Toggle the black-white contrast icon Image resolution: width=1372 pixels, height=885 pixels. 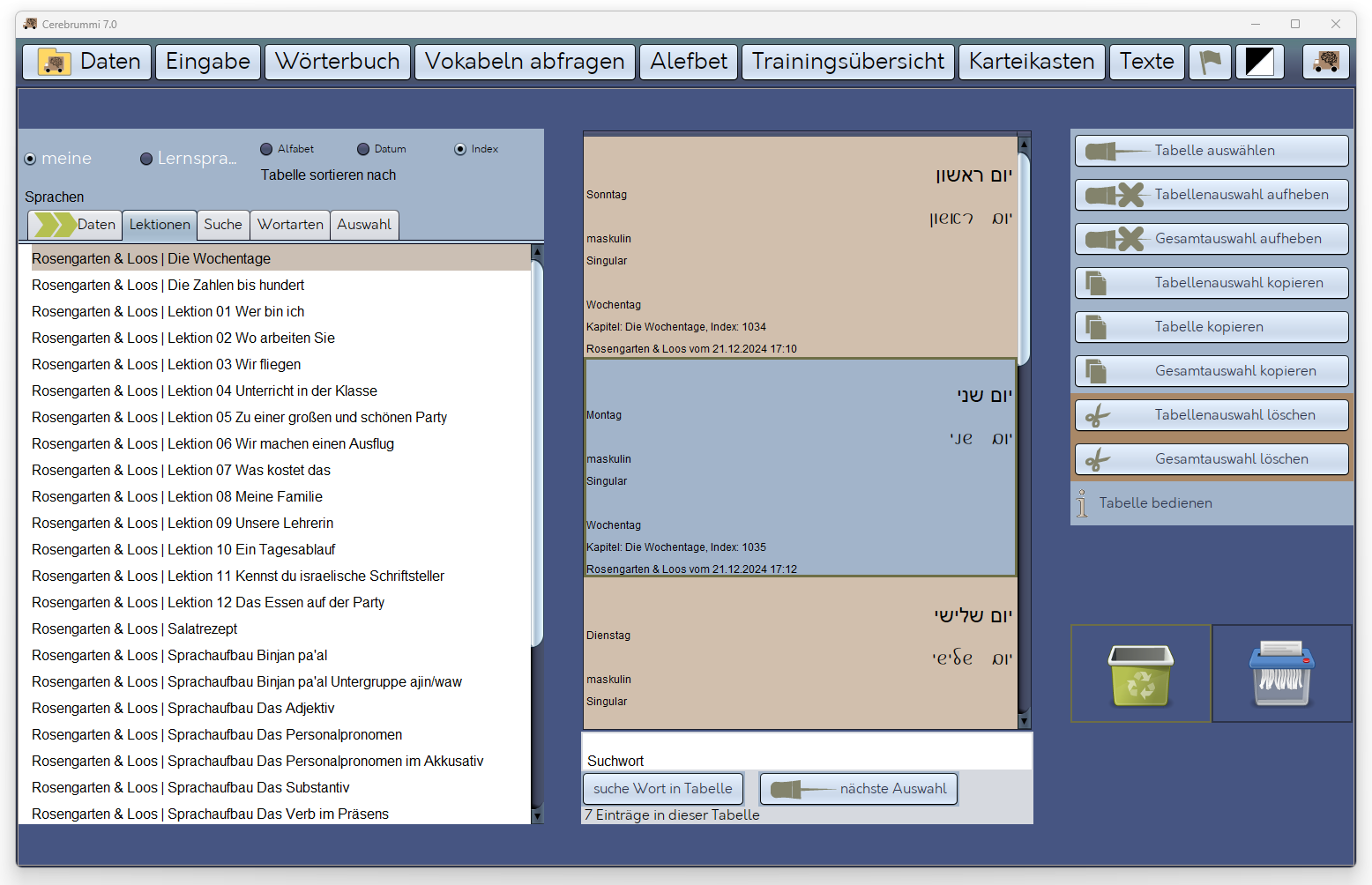1259,62
